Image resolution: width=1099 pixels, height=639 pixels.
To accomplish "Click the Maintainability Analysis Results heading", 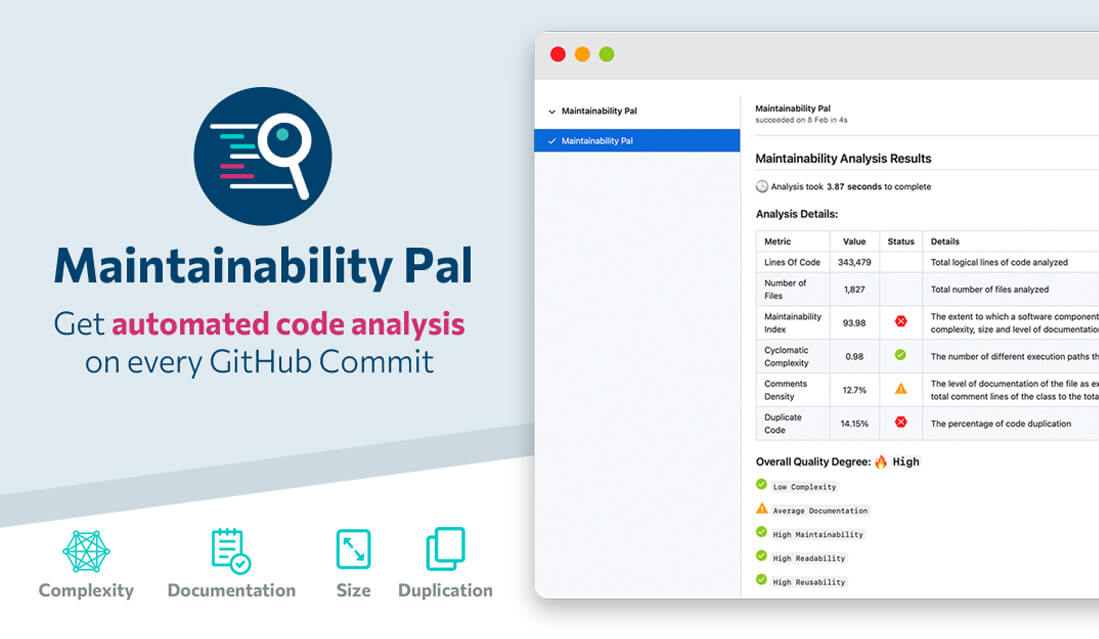I will click(843, 159).
